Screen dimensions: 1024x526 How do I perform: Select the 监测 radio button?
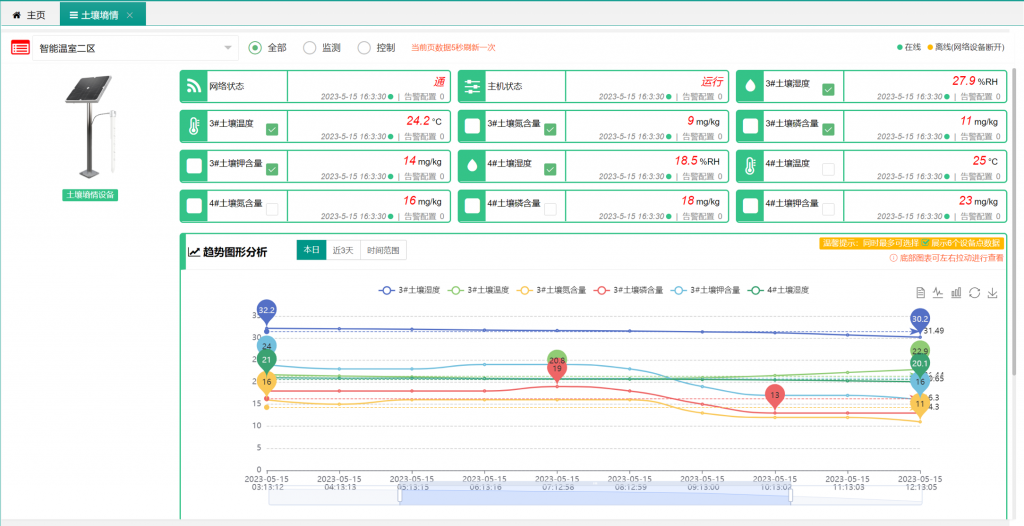(309, 47)
